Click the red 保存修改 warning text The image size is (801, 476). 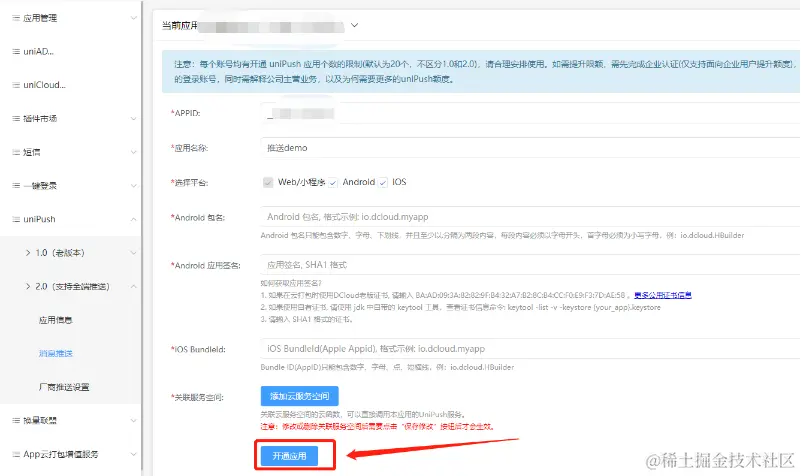click(378, 426)
